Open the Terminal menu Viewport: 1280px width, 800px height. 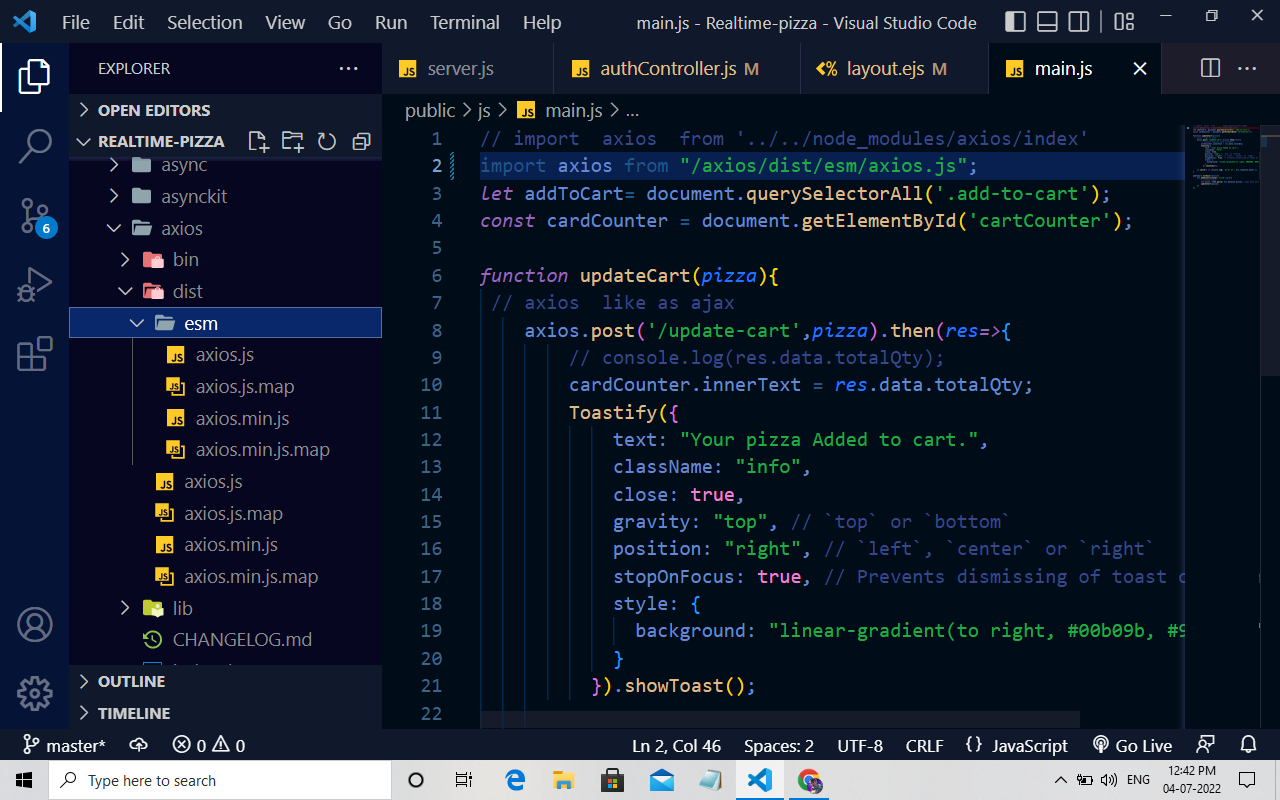click(465, 22)
